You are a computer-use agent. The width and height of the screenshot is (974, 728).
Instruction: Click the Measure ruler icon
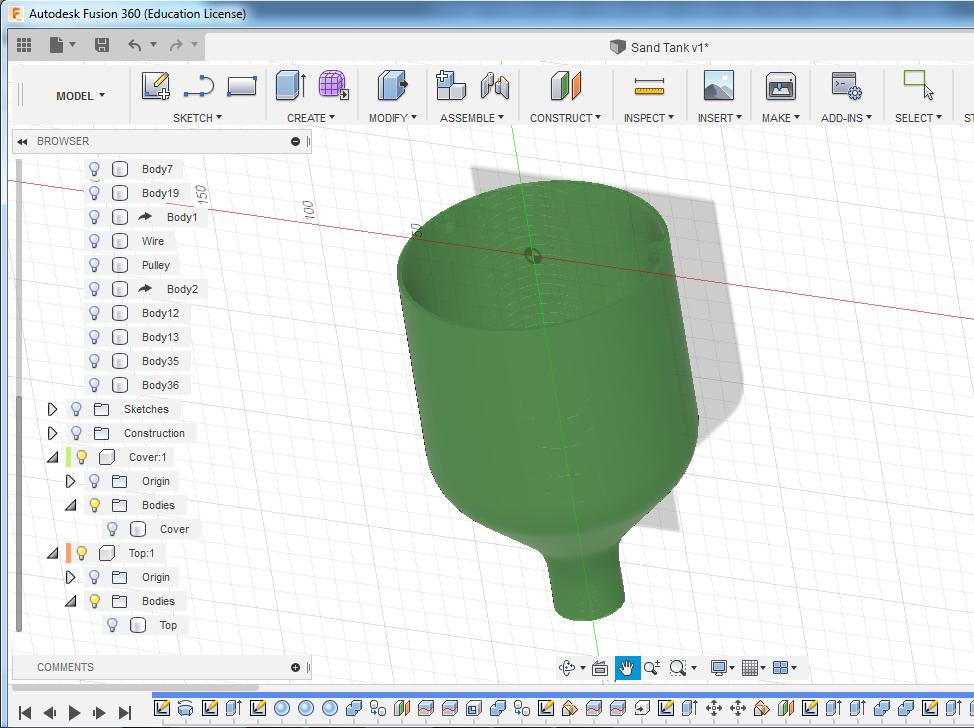649,88
